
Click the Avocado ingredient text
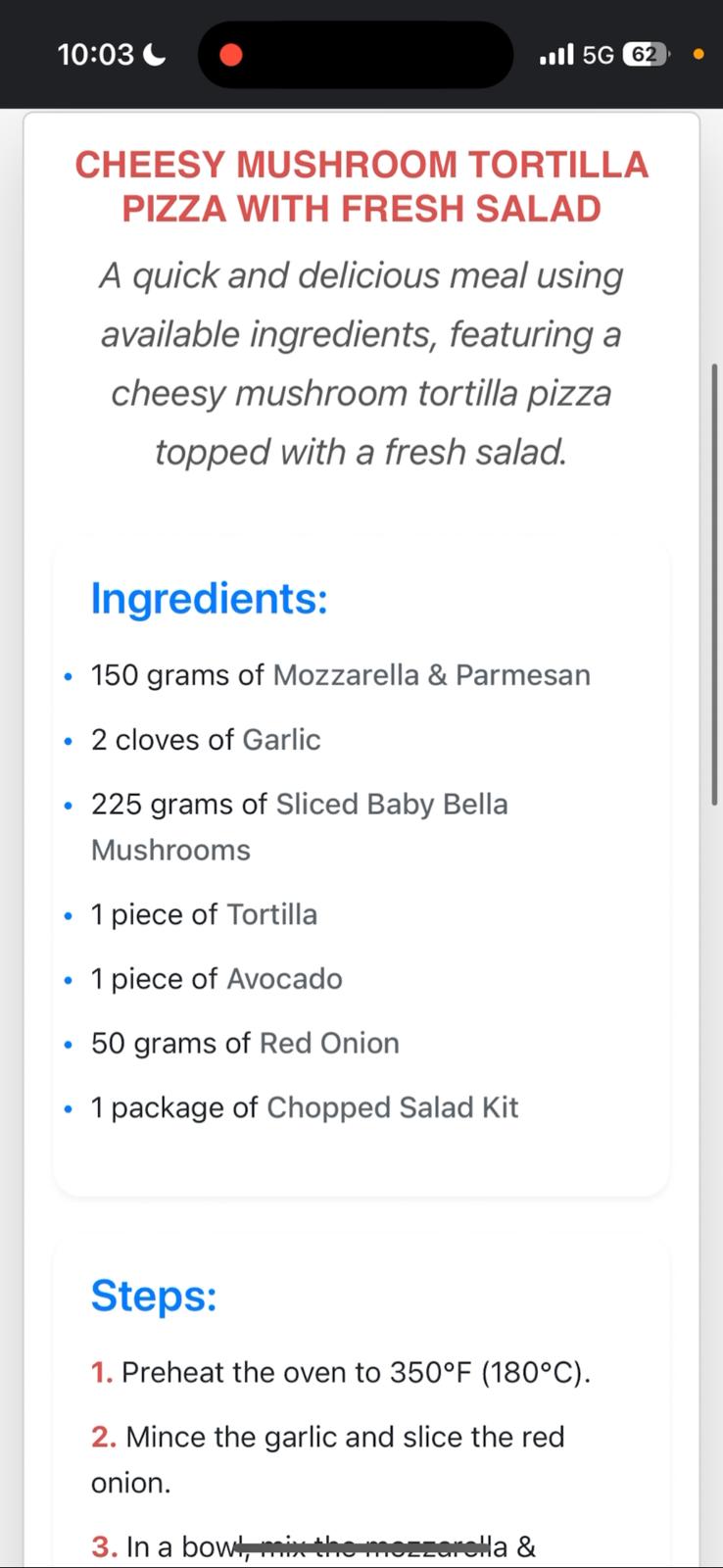[284, 979]
